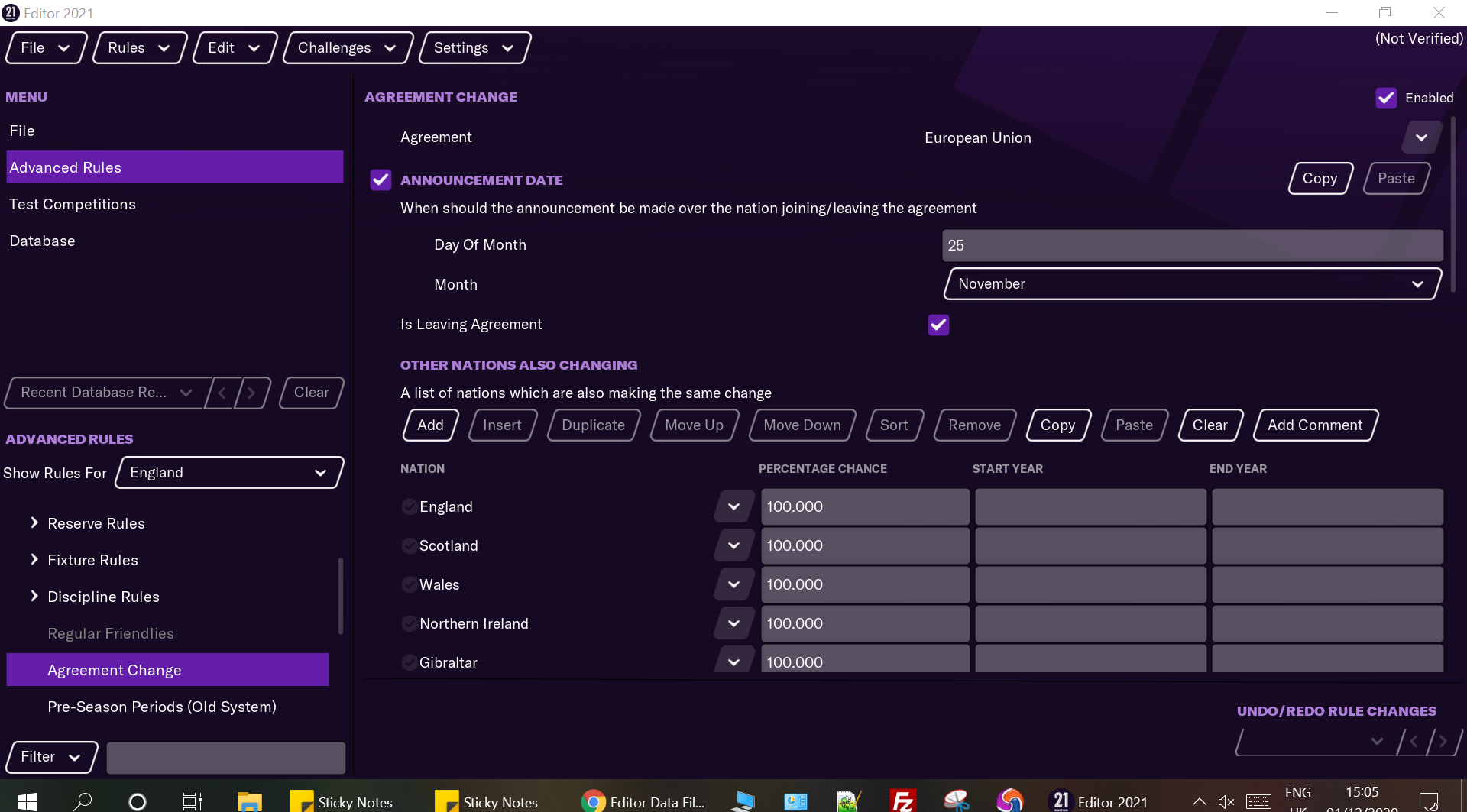Expand the Fixture Rules tree item

(x=34, y=560)
